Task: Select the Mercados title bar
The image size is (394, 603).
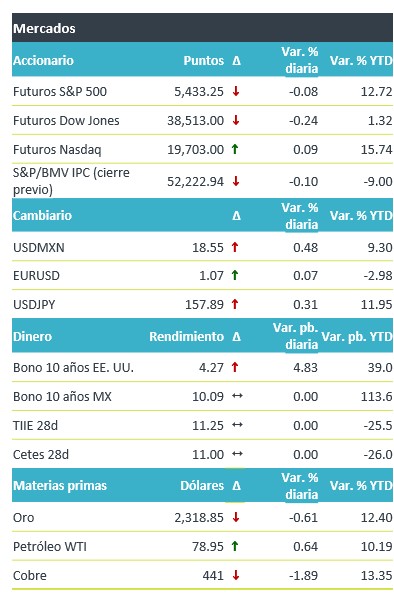Action: (202, 28)
